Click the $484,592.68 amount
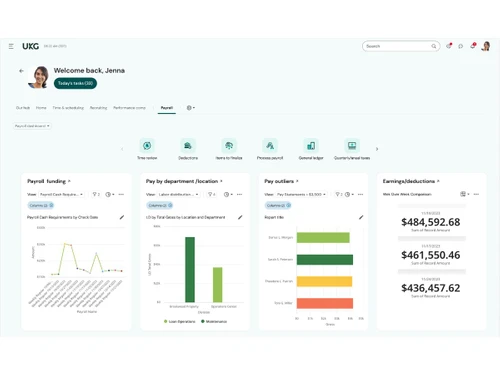Screen dimensions: 500x375 tap(431, 222)
